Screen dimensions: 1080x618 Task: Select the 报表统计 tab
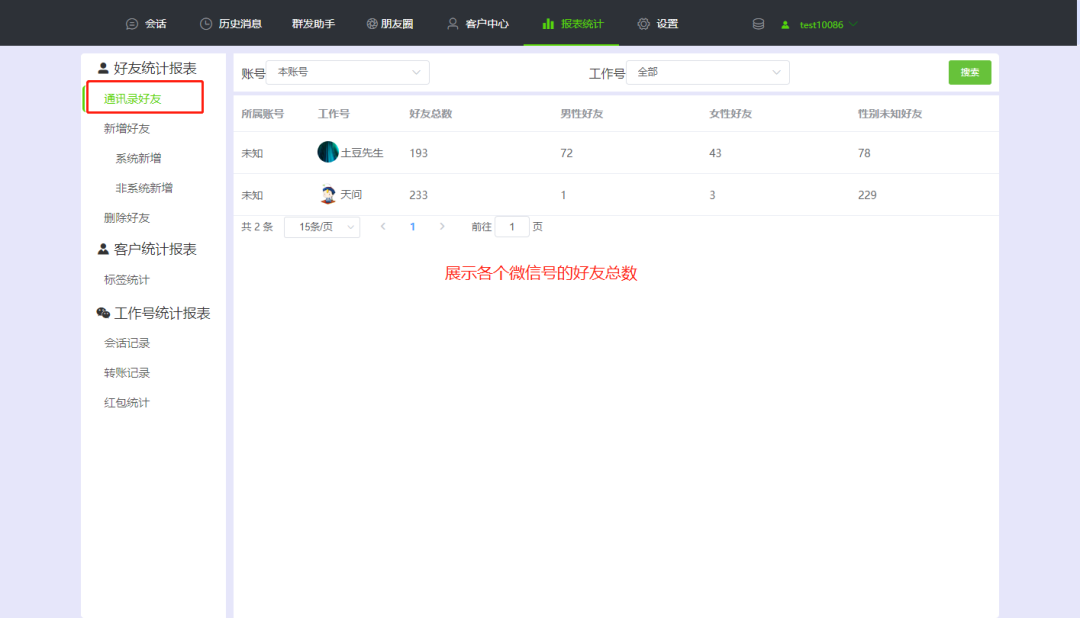click(x=572, y=24)
